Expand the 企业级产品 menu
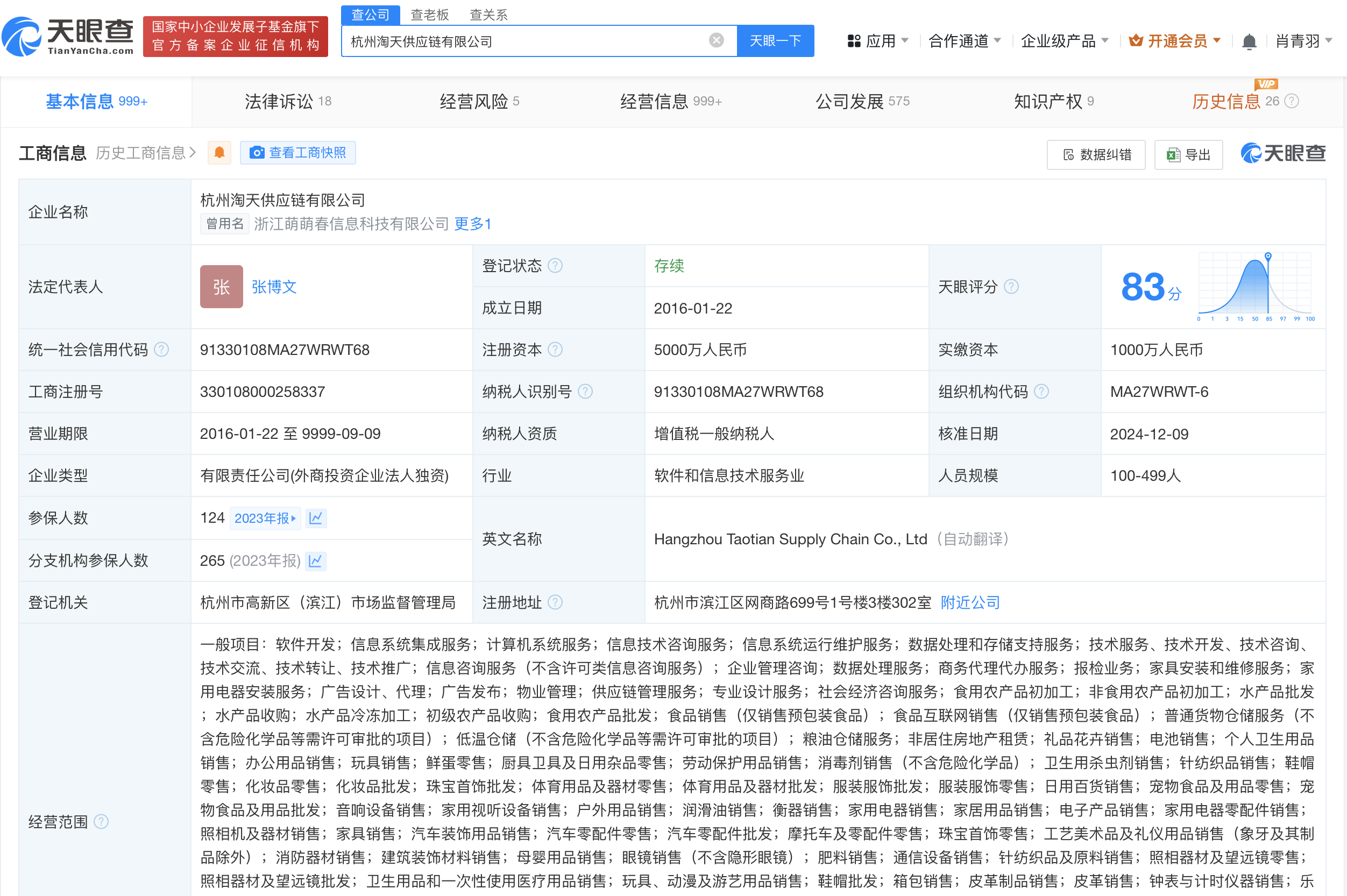The width and height of the screenshot is (1347, 896). pyautogui.click(x=1065, y=40)
